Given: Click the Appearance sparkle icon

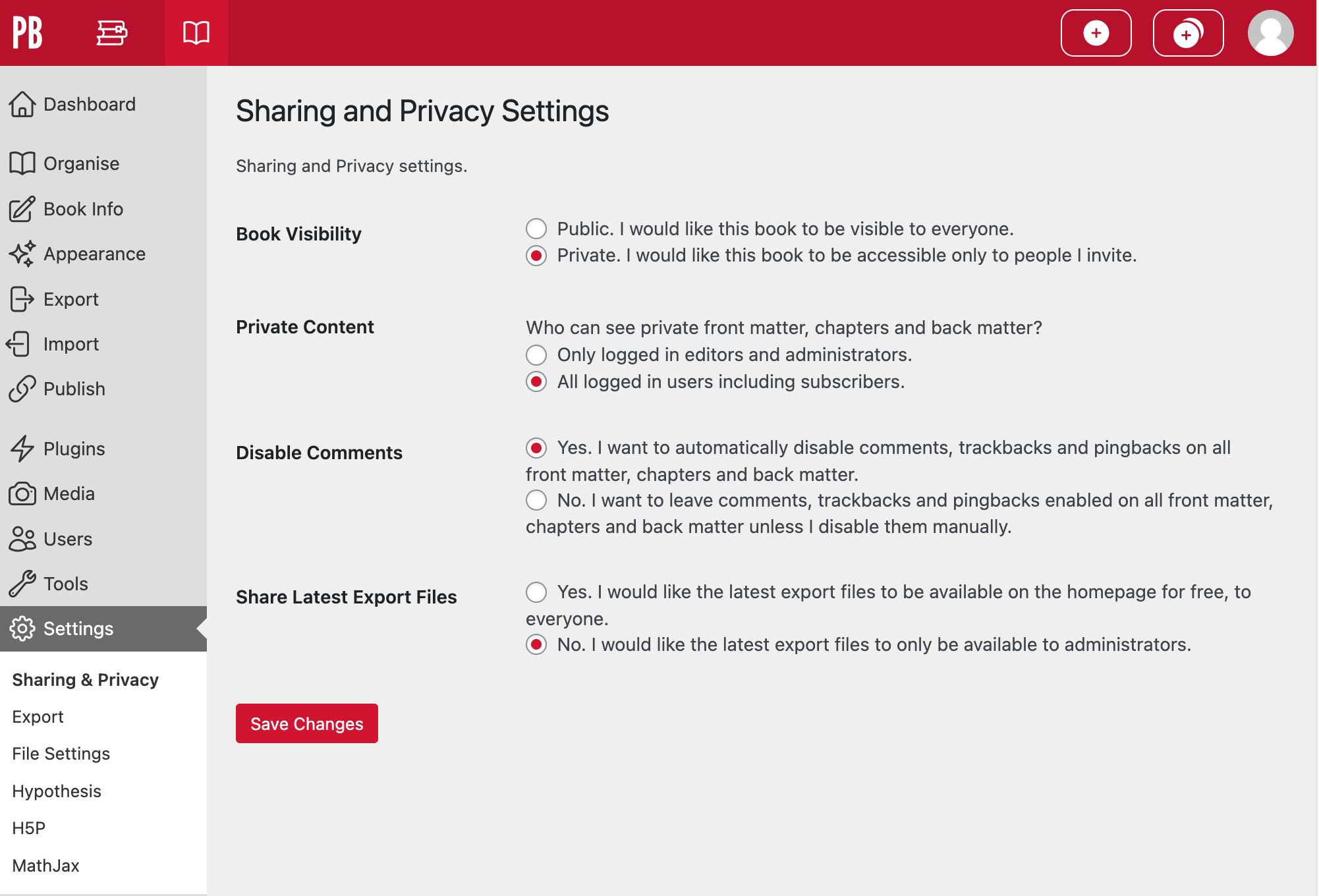Looking at the screenshot, I should (x=22, y=254).
